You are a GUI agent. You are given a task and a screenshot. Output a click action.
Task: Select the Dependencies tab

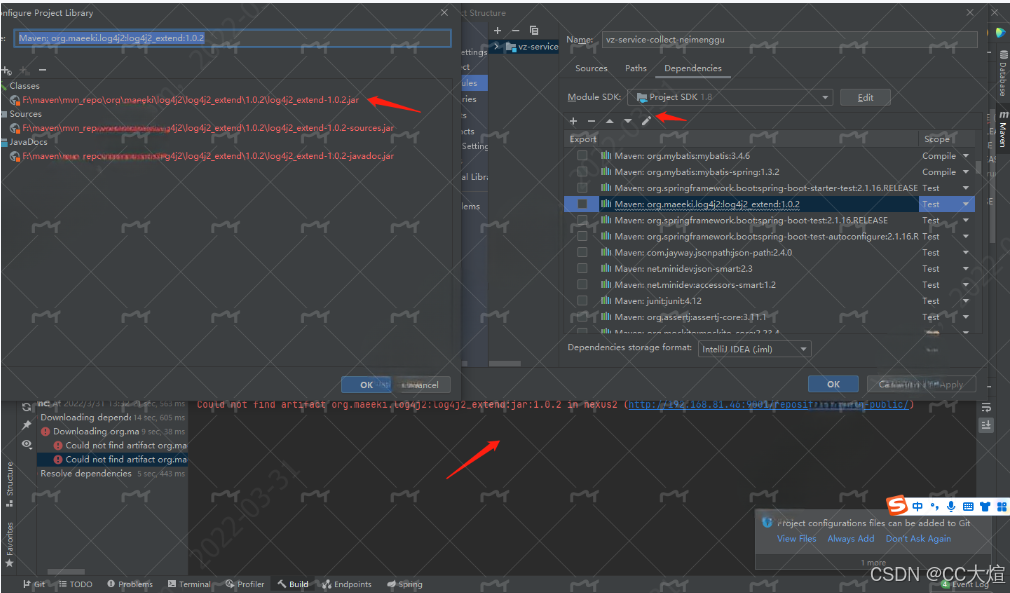[x=693, y=68]
